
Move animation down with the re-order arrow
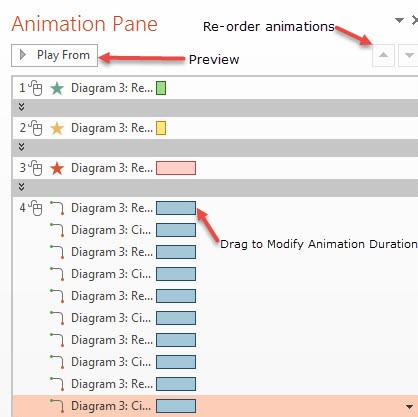click(409, 55)
